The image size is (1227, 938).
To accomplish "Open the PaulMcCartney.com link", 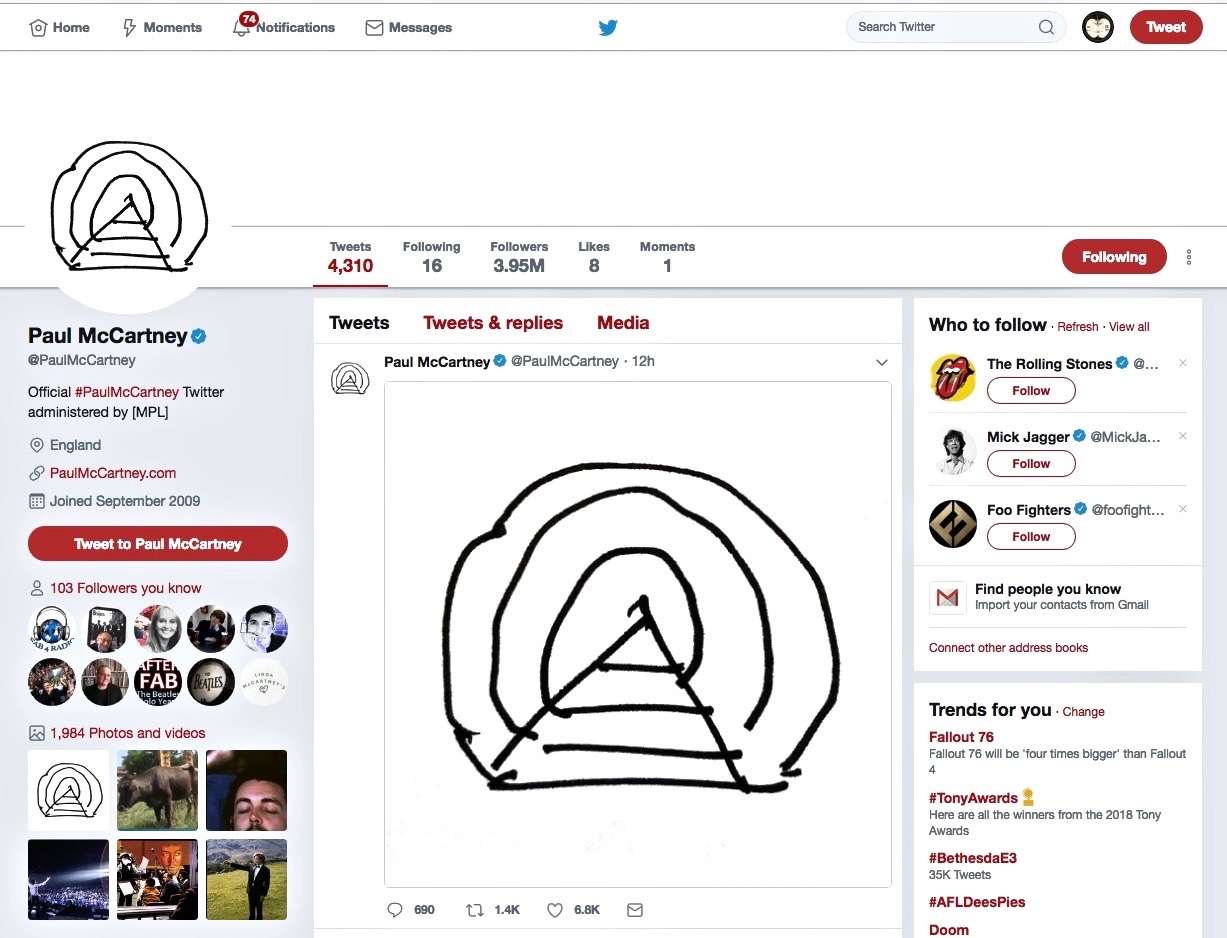I will tap(113, 473).
